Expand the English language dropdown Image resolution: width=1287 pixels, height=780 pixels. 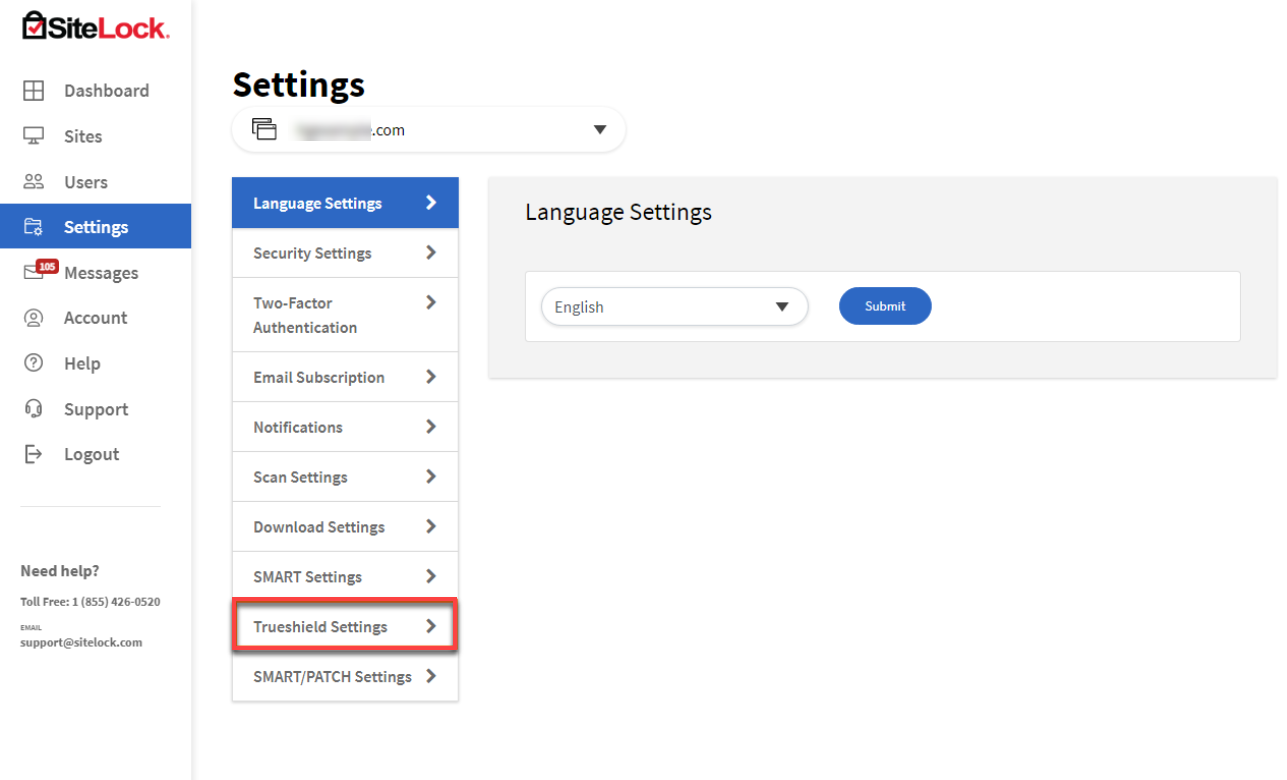click(x=781, y=307)
